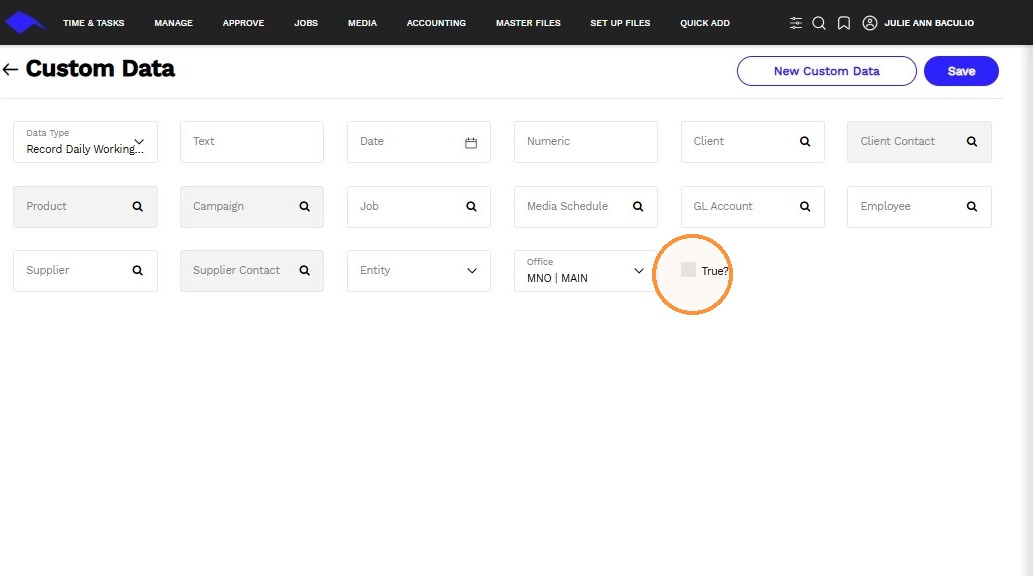Click the search icon in Client Contact field

point(972,142)
